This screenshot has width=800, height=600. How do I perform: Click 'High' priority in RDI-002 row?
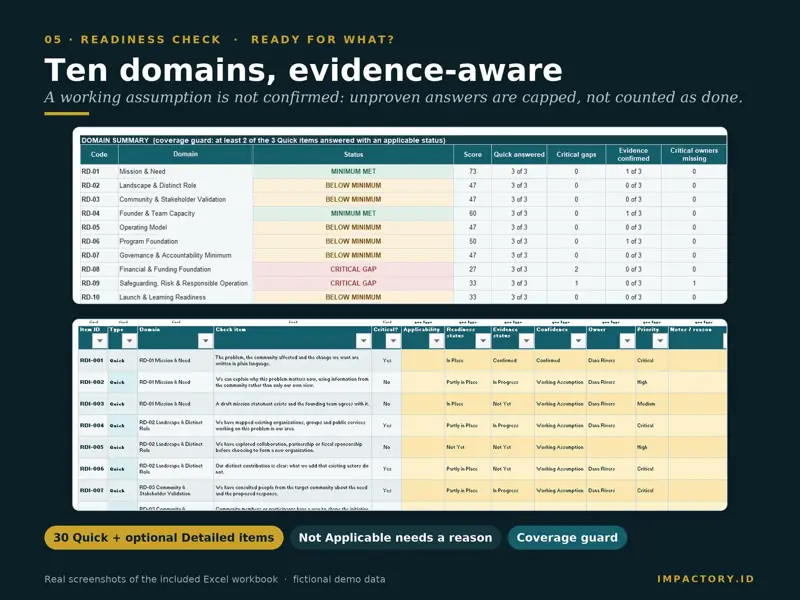tap(652, 382)
